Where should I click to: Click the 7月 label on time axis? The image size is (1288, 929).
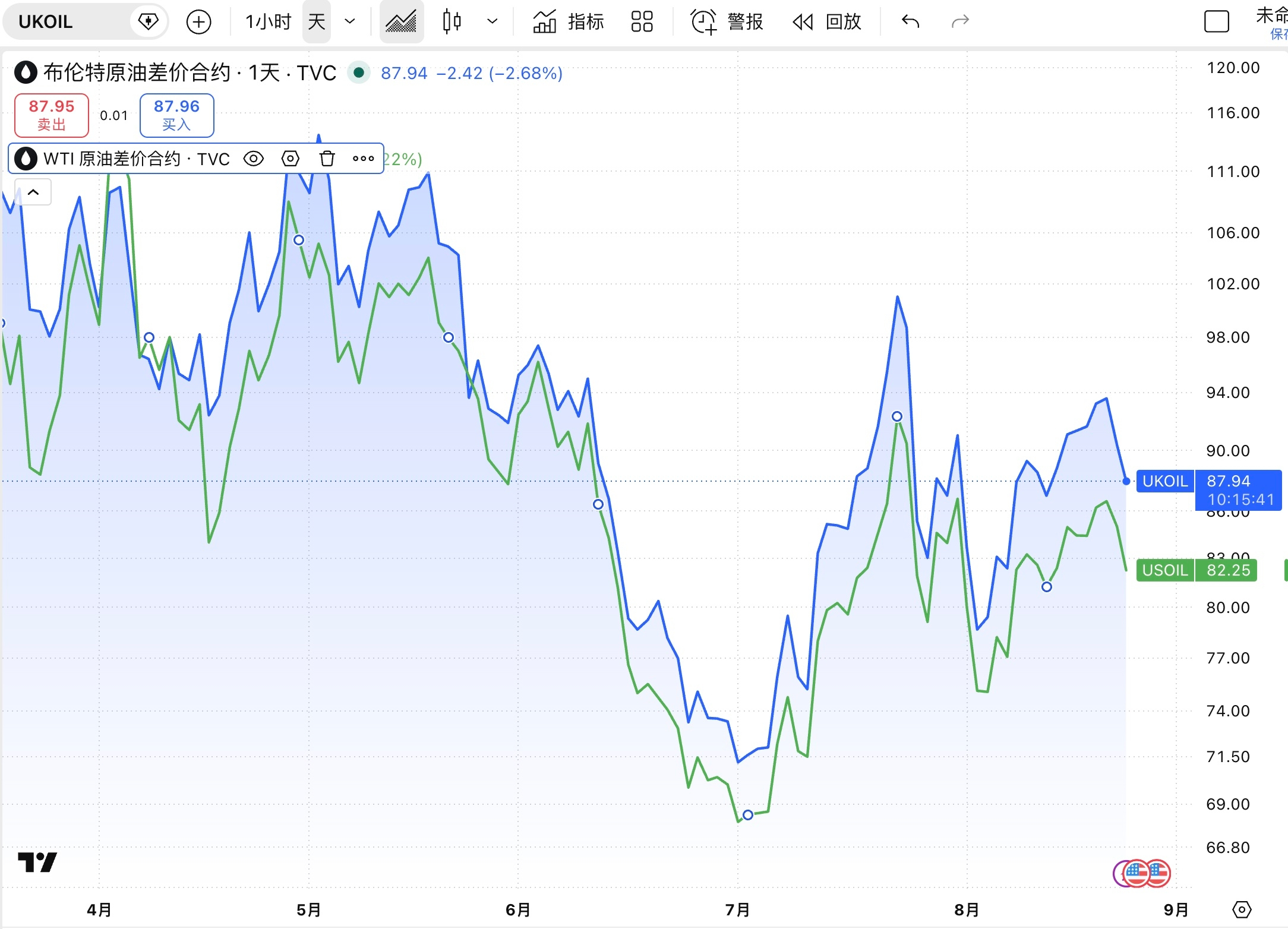(738, 909)
